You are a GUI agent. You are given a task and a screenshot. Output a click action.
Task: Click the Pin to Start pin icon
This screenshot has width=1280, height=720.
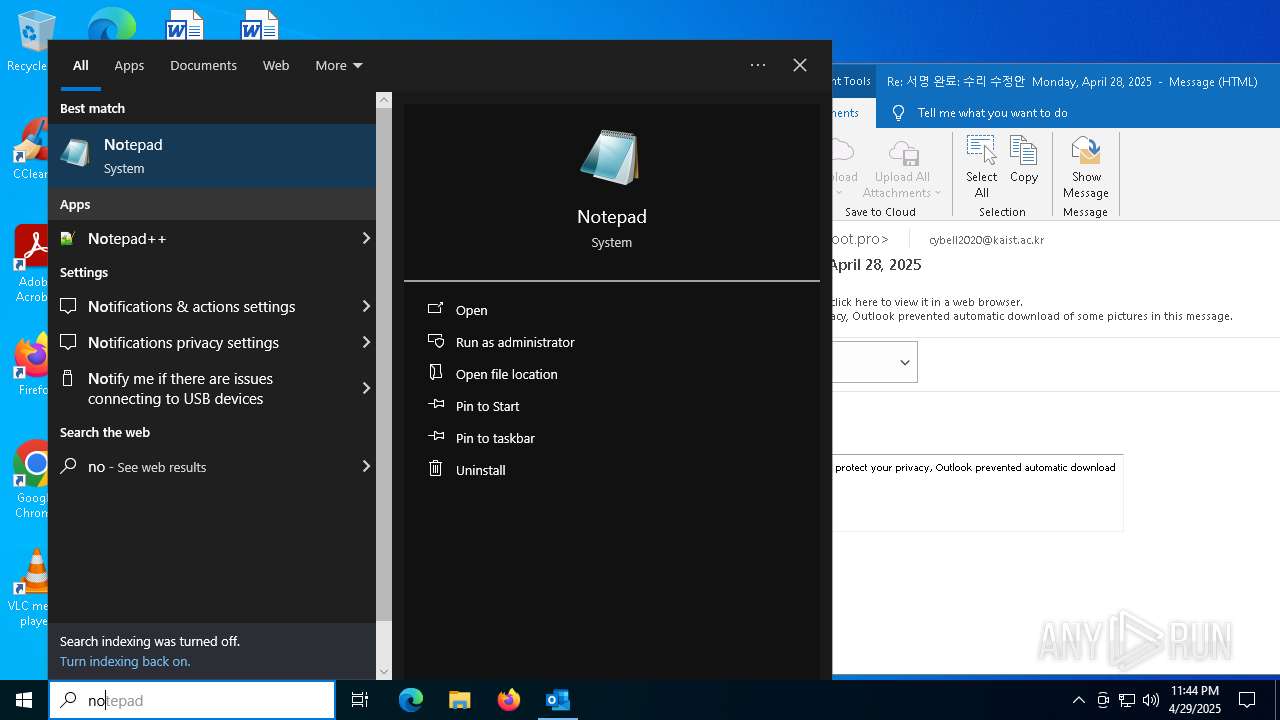click(435, 405)
